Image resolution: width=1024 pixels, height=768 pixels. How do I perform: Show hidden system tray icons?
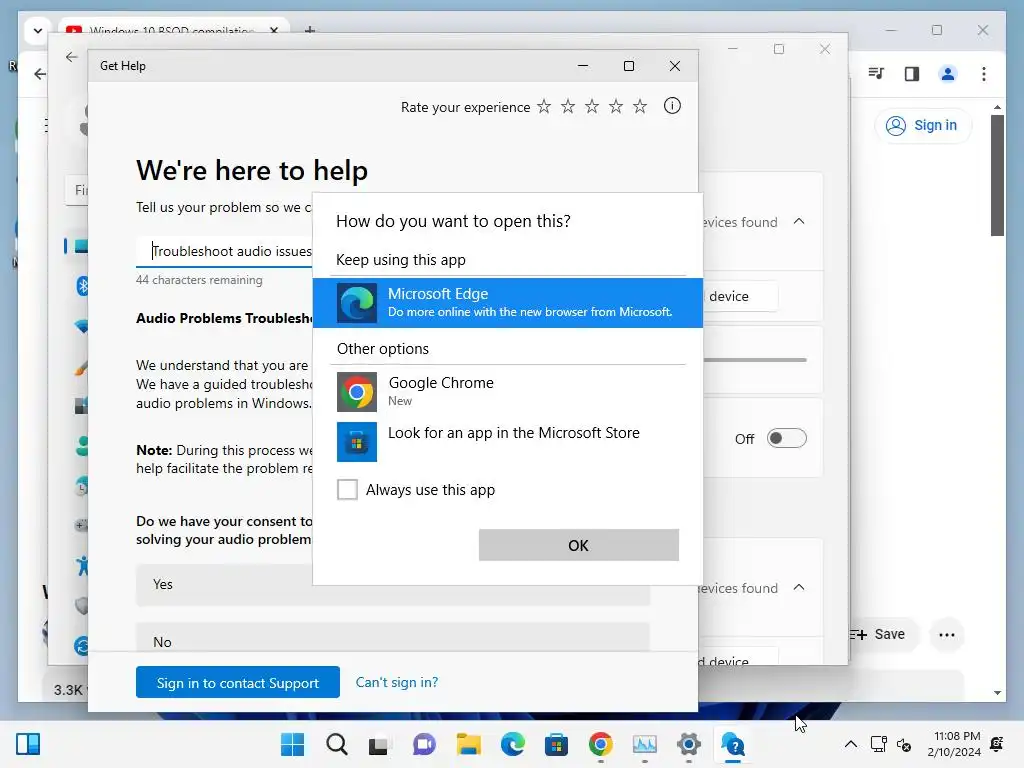[x=851, y=744]
